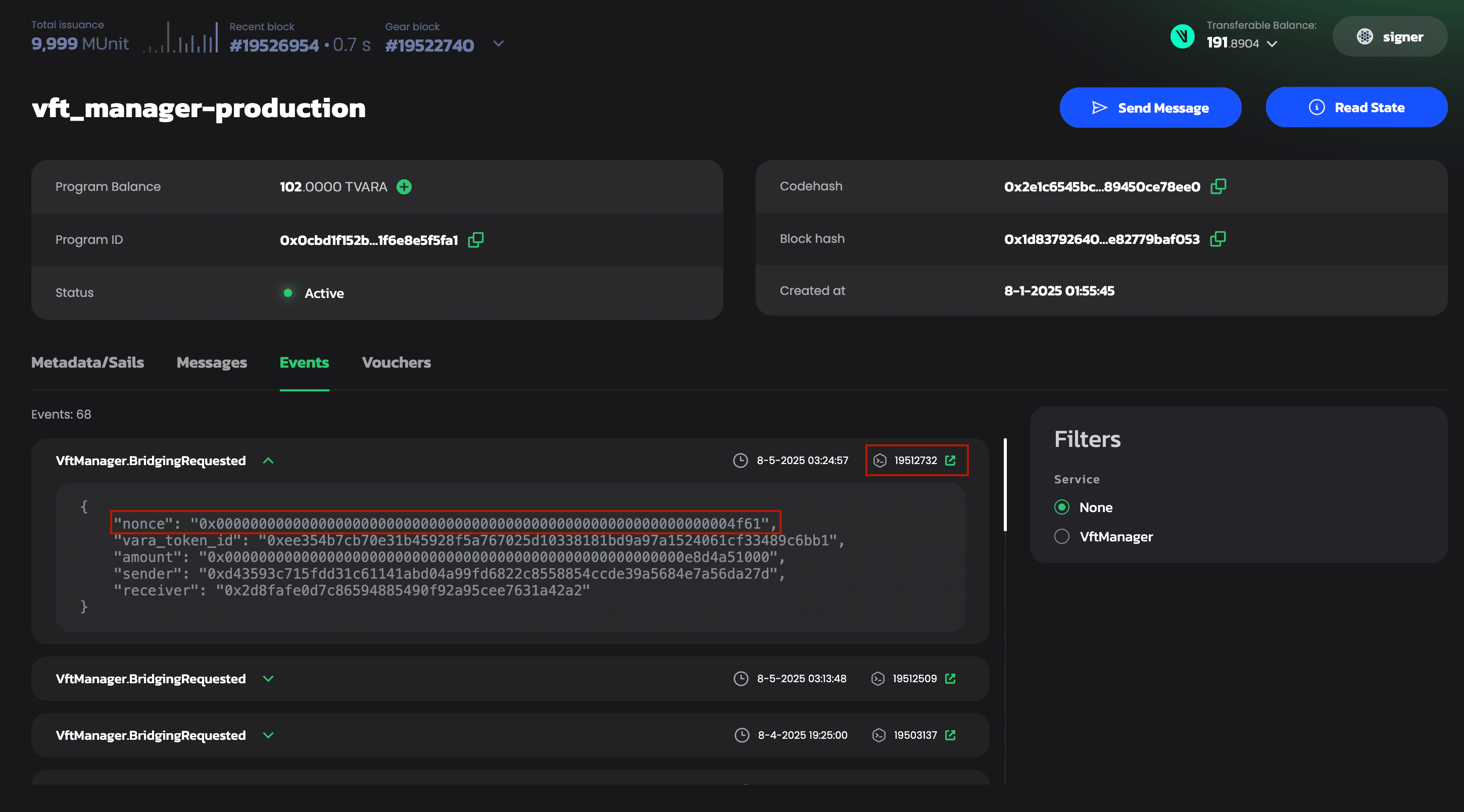Viewport: 1464px width, 812px height.
Task: Expand the Gear block dropdown chevron
Action: pyautogui.click(x=499, y=44)
